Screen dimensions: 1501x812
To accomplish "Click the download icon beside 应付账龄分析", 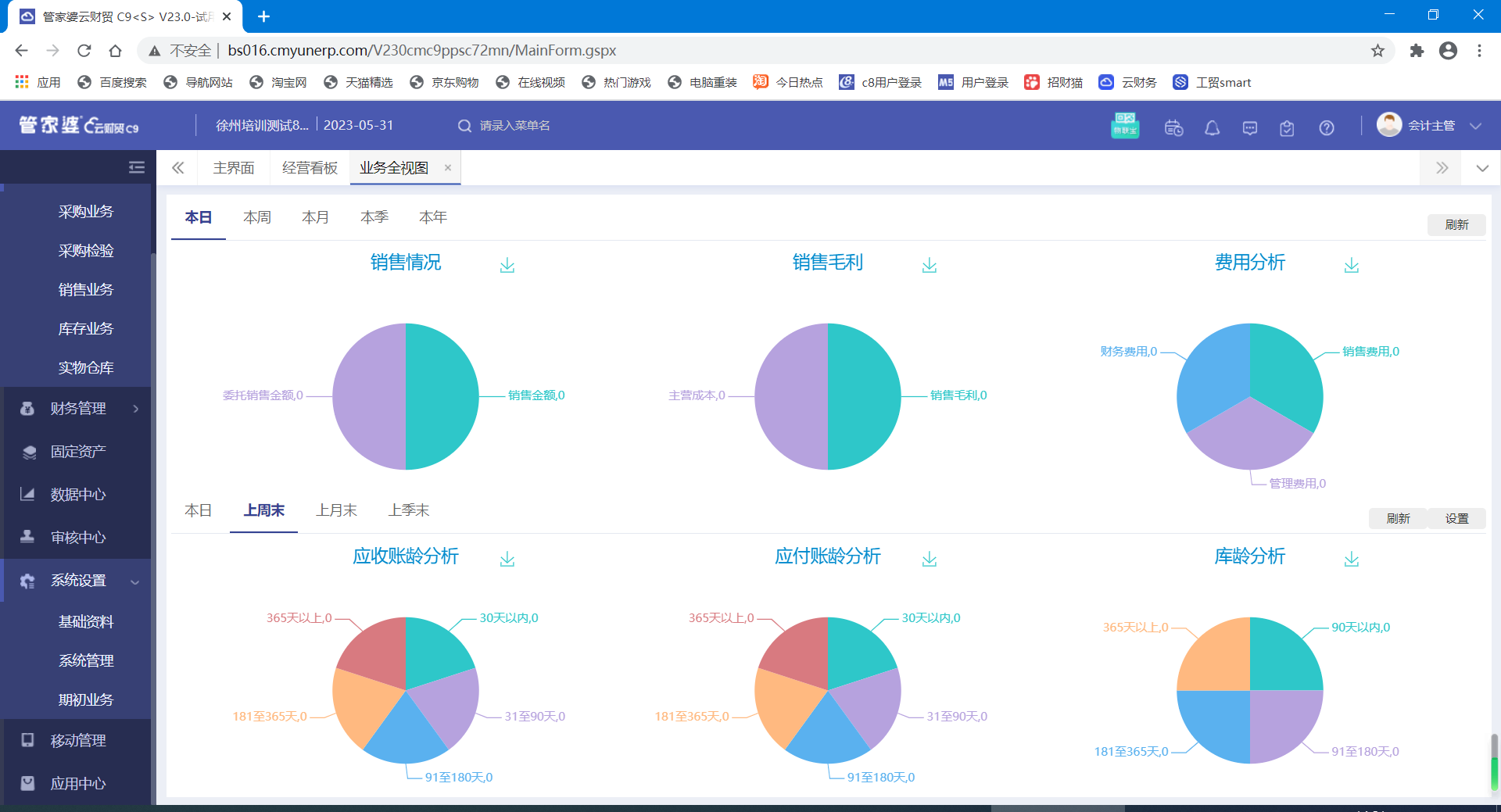I will click(x=929, y=559).
